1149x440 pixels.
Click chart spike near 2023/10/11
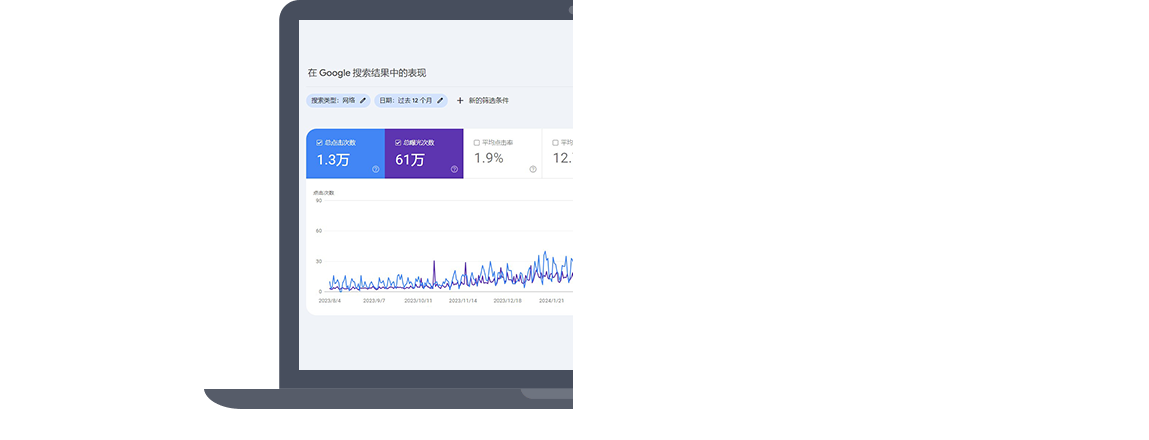434,263
